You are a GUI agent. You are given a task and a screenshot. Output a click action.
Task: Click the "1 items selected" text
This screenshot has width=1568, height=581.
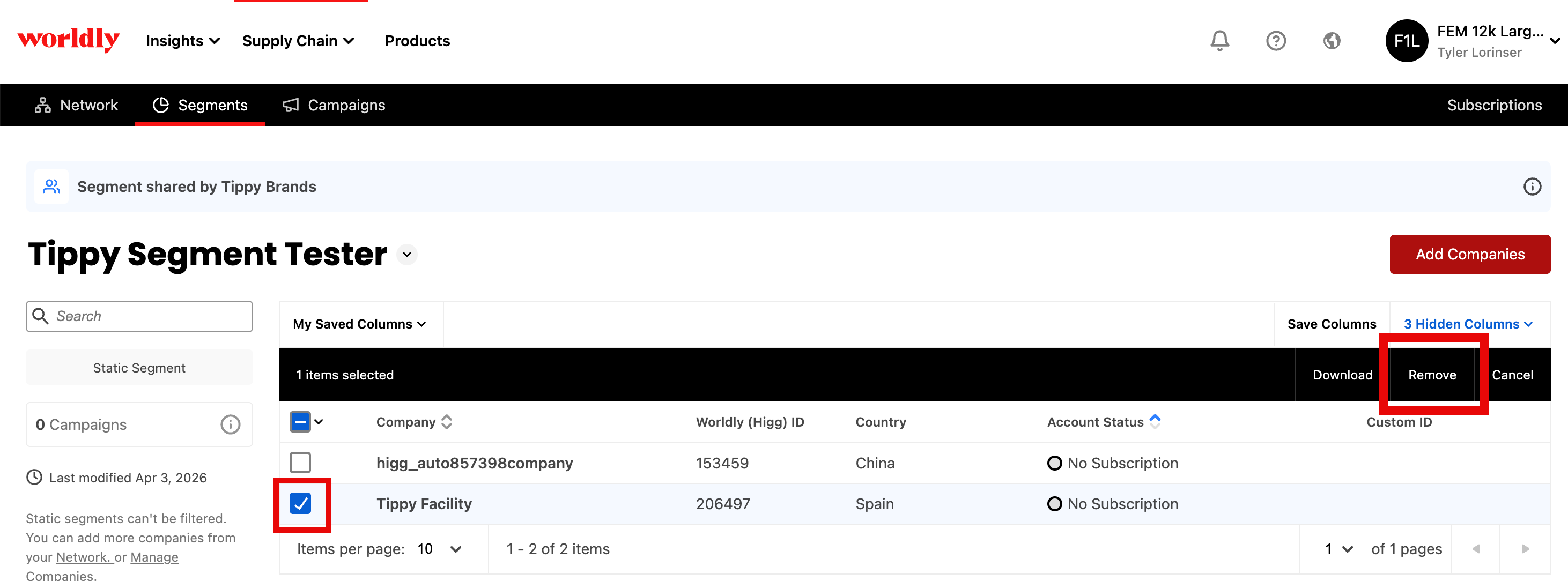(x=344, y=375)
